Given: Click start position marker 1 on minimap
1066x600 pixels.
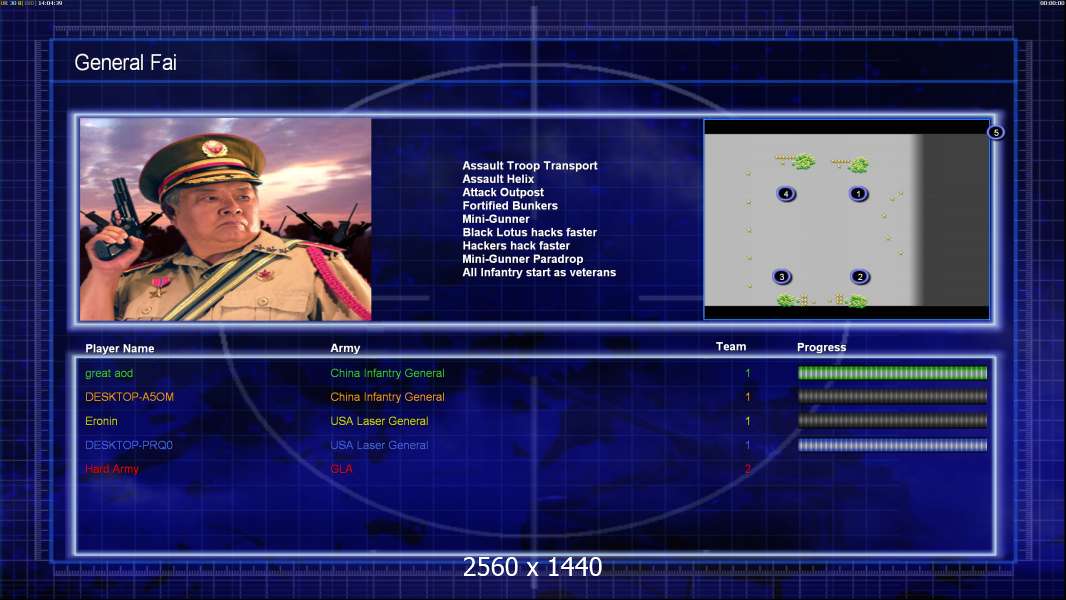Looking at the screenshot, I should pos(858,194).
